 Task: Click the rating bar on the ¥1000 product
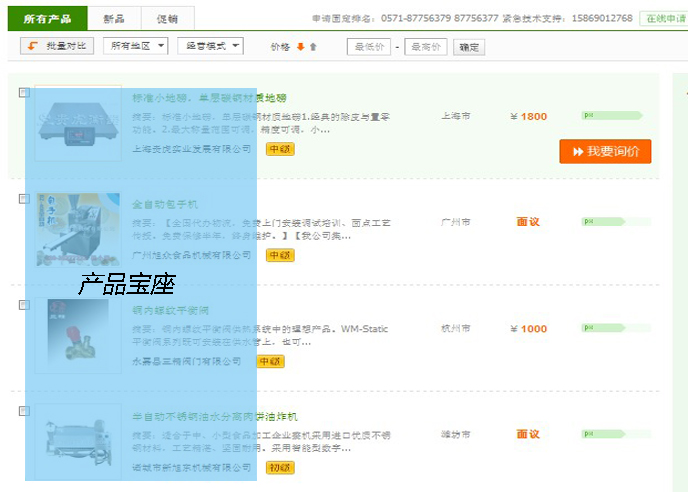point(610,328)
